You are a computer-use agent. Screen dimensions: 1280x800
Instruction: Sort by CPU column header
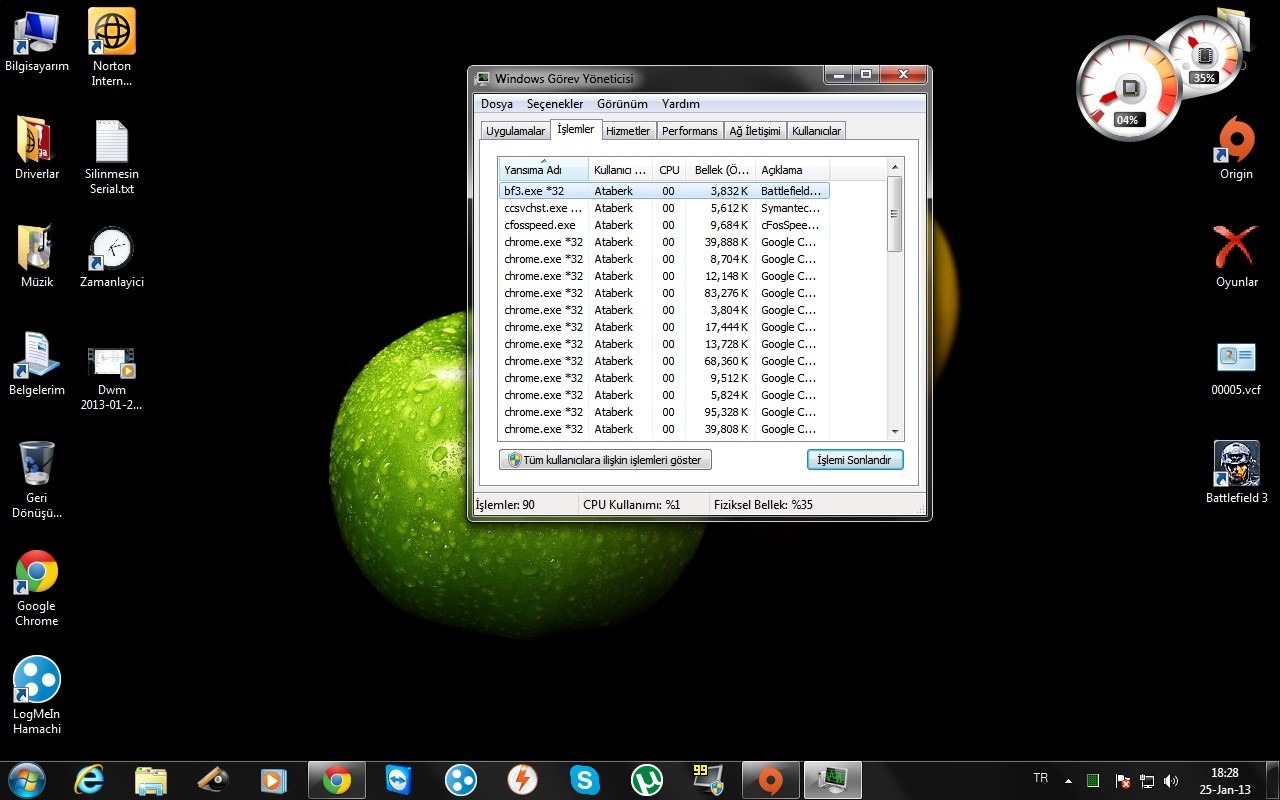(x=670, y=170)
